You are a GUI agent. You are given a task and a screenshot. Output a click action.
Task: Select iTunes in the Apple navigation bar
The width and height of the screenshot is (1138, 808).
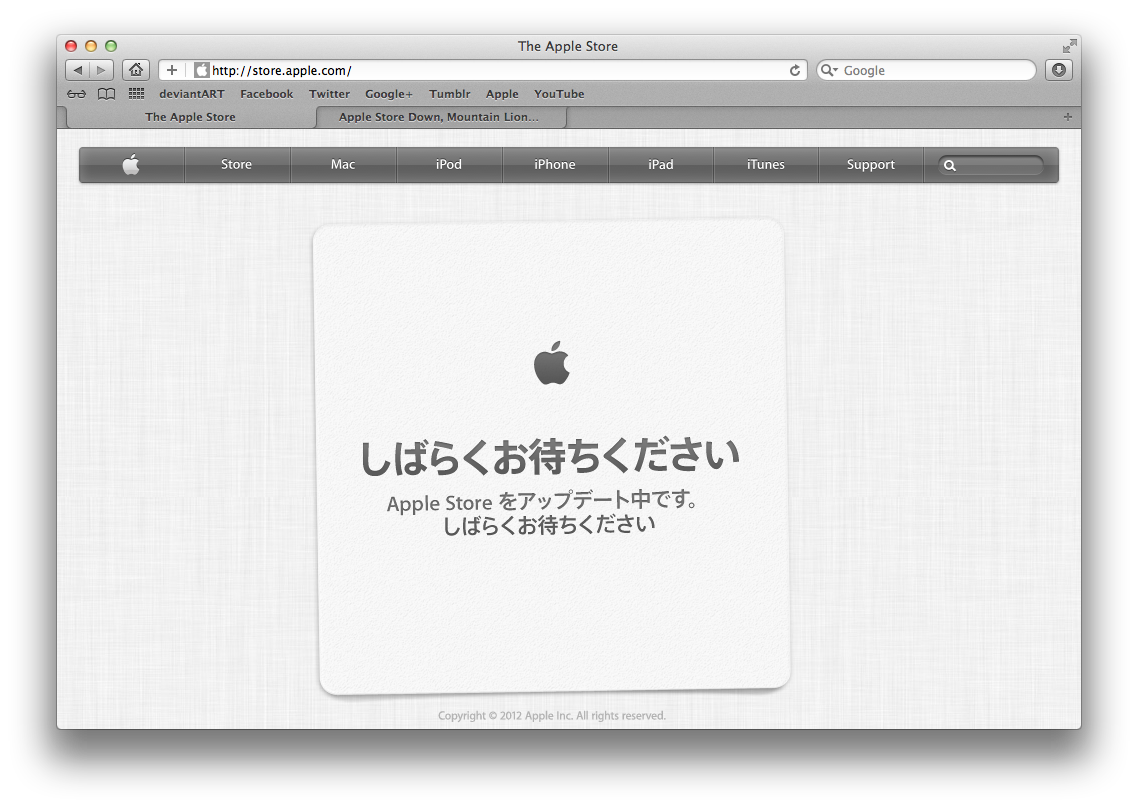(766, 165)
